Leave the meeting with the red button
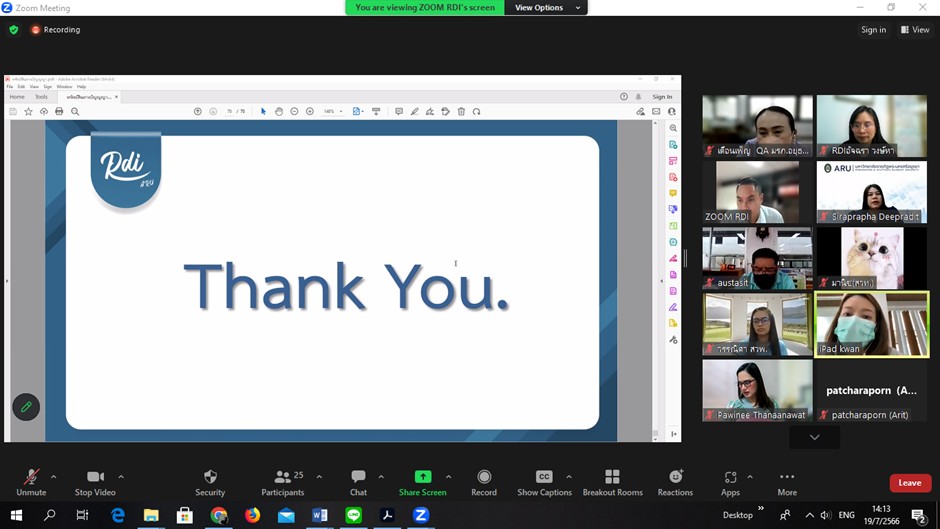 [910, 483]
